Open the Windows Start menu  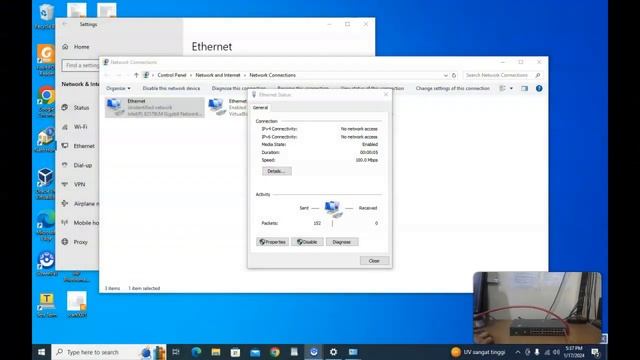[42, 352]
